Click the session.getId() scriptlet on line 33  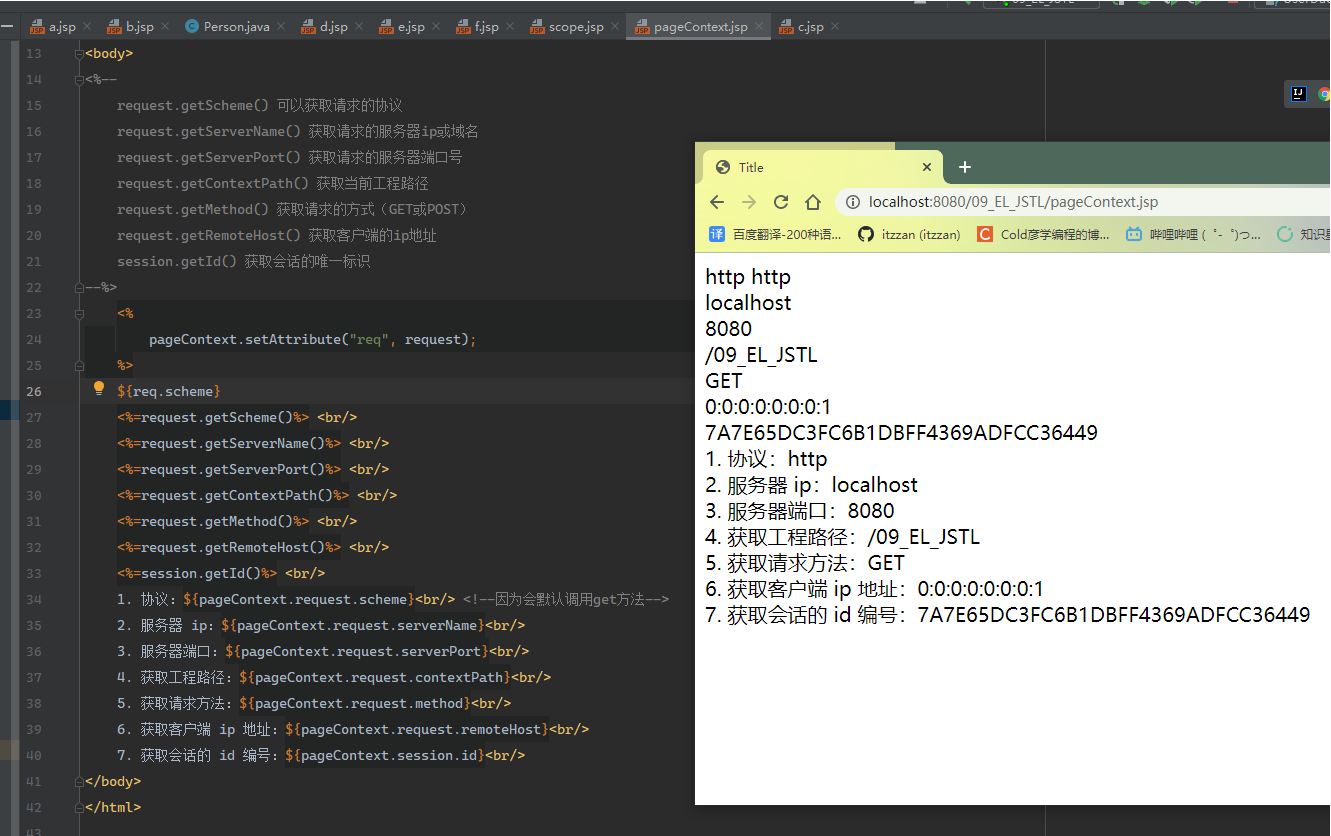[197, 574]
